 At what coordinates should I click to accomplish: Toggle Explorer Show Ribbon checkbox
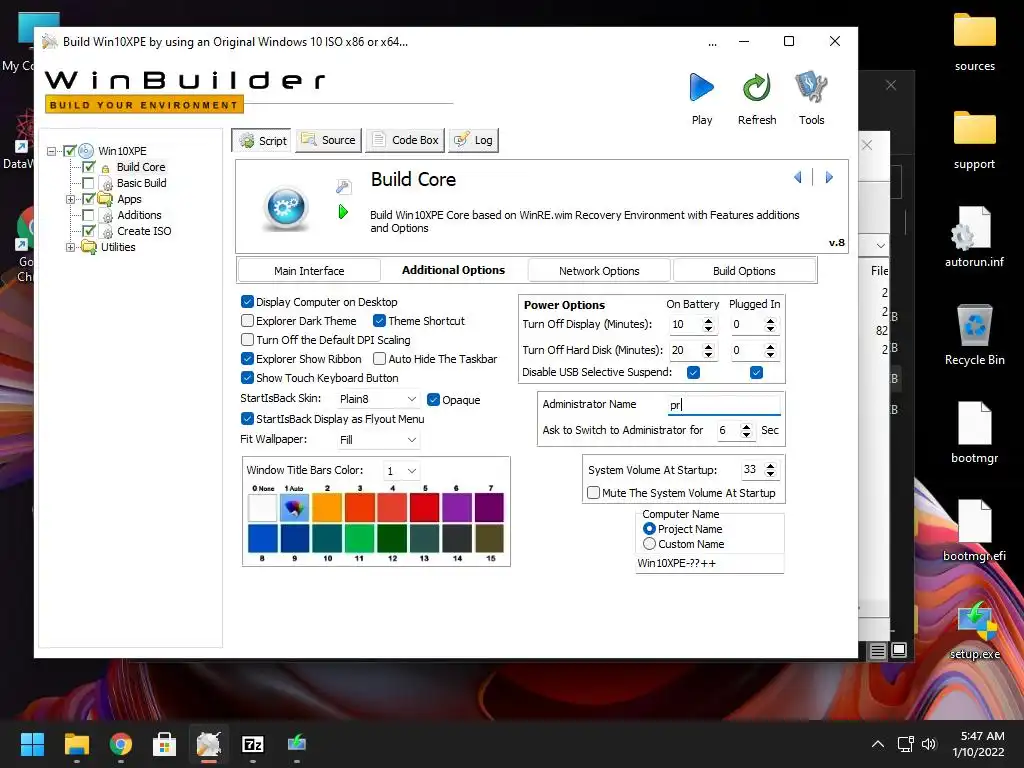click(248, 359)
